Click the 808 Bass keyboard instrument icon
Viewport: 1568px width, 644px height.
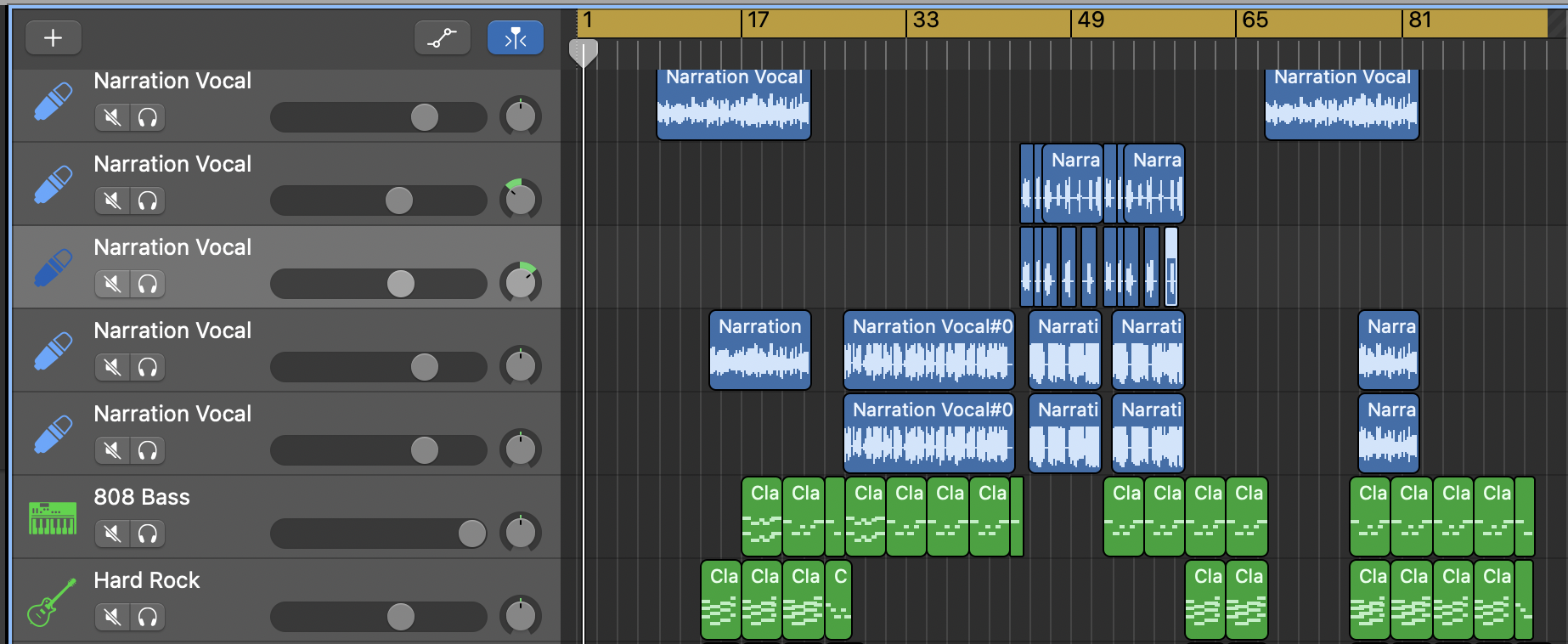[53, 518]
